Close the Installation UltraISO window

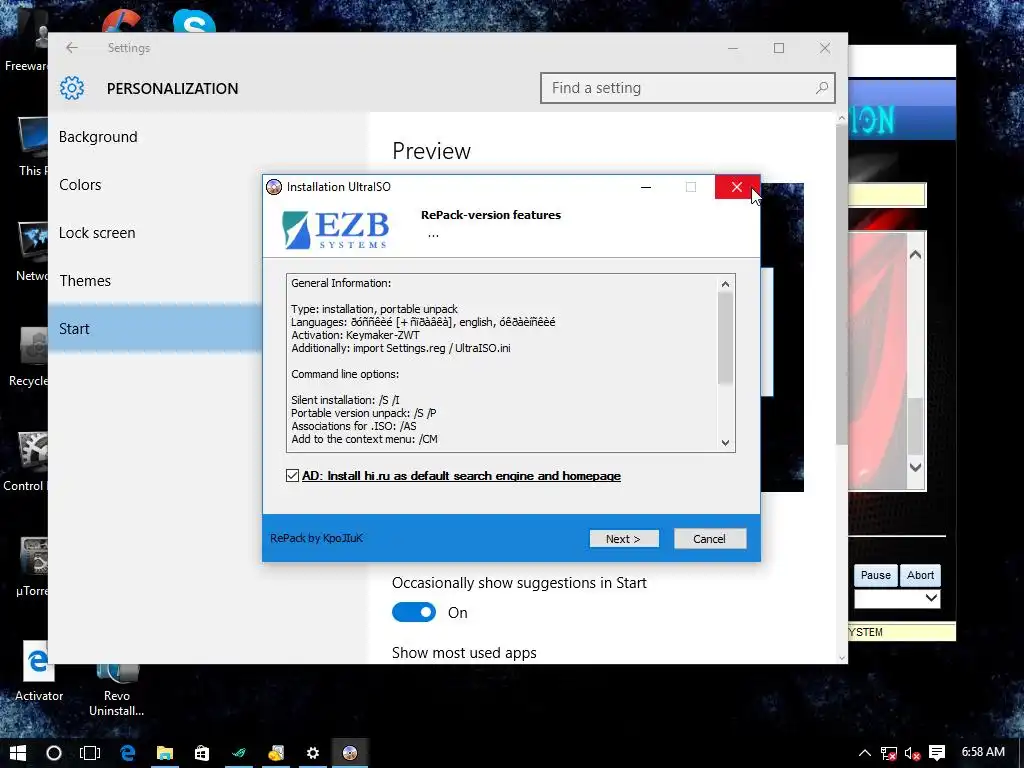coord(737,187)
